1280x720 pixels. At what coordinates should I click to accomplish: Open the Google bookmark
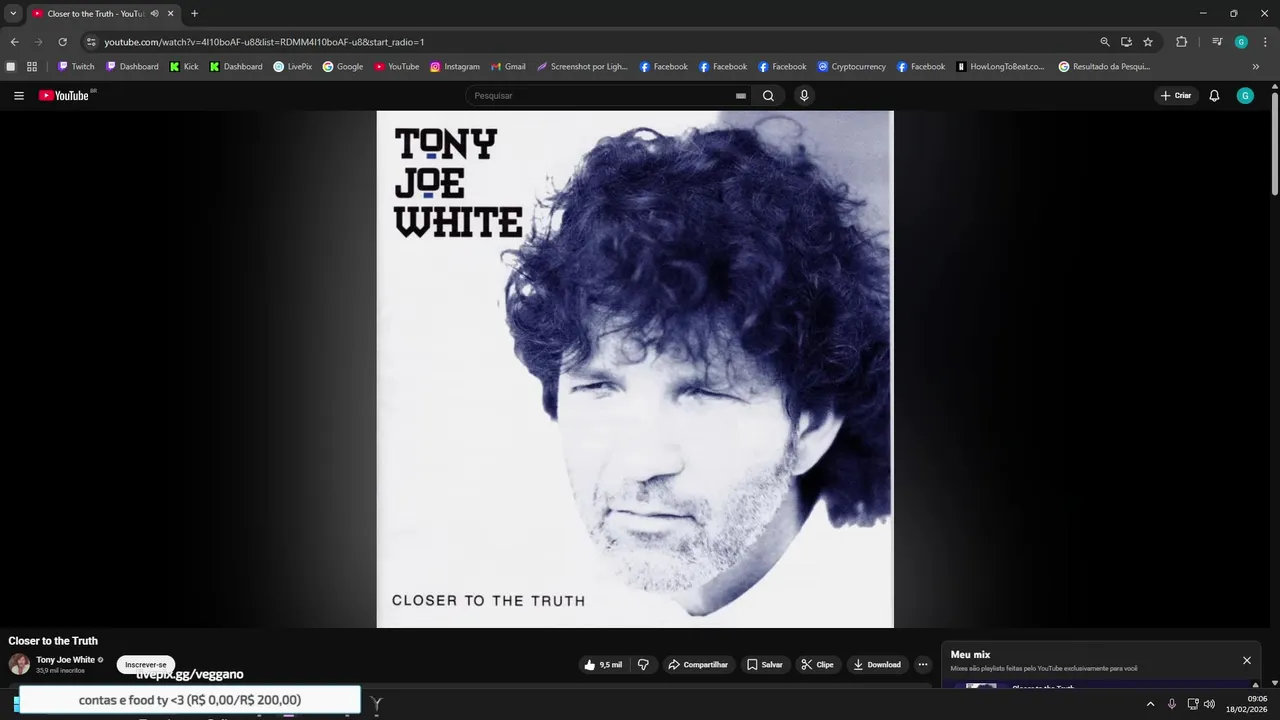[343, 67]
